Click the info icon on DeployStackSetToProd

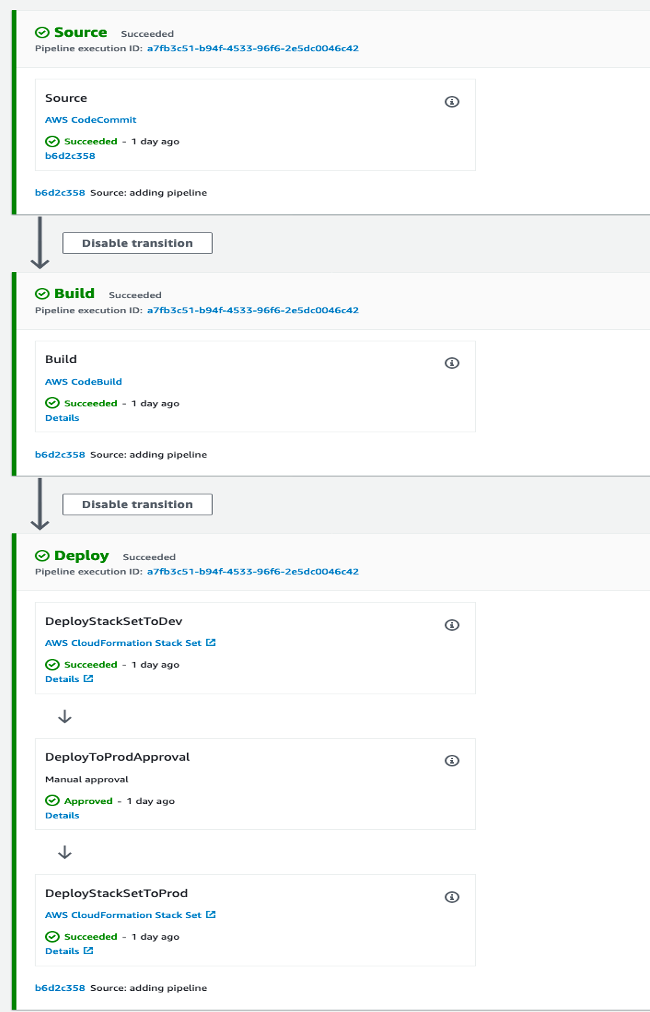[x=451, y=896]
